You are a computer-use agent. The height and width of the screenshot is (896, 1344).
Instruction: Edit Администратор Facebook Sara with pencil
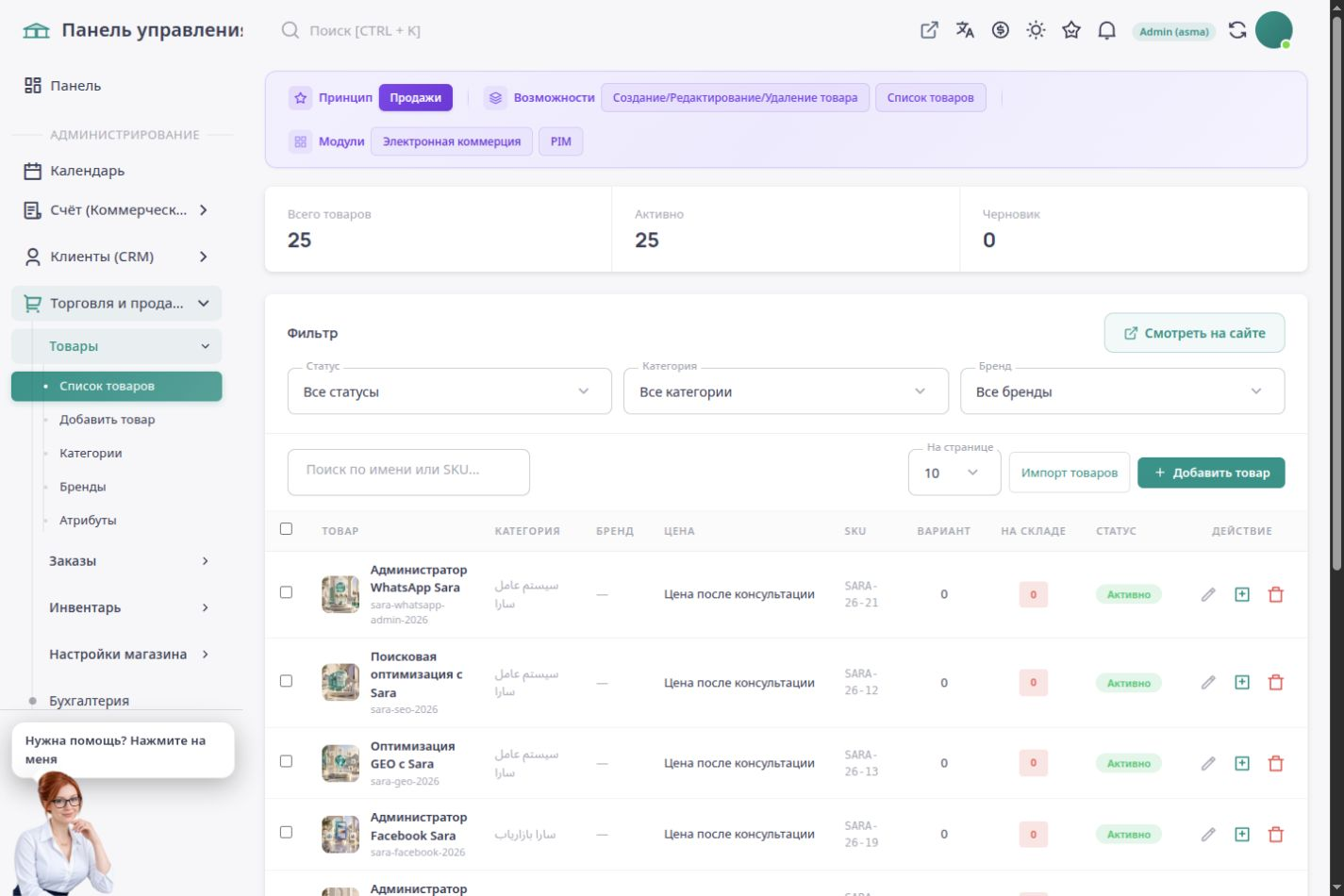coord(1208,834)
